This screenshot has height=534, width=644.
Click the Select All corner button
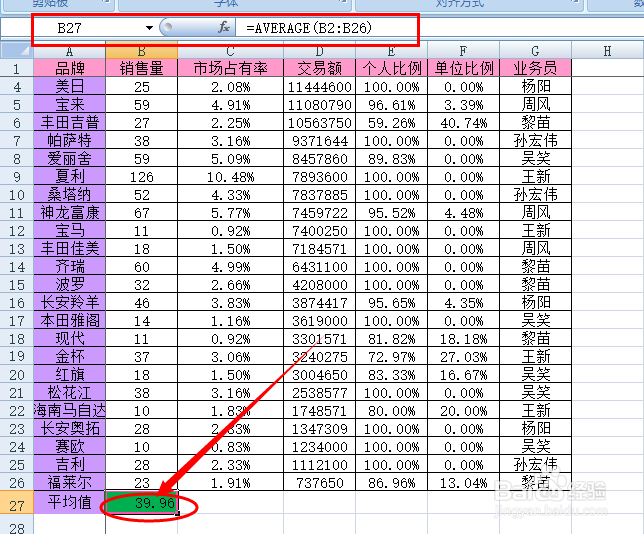tap(17, 51)
